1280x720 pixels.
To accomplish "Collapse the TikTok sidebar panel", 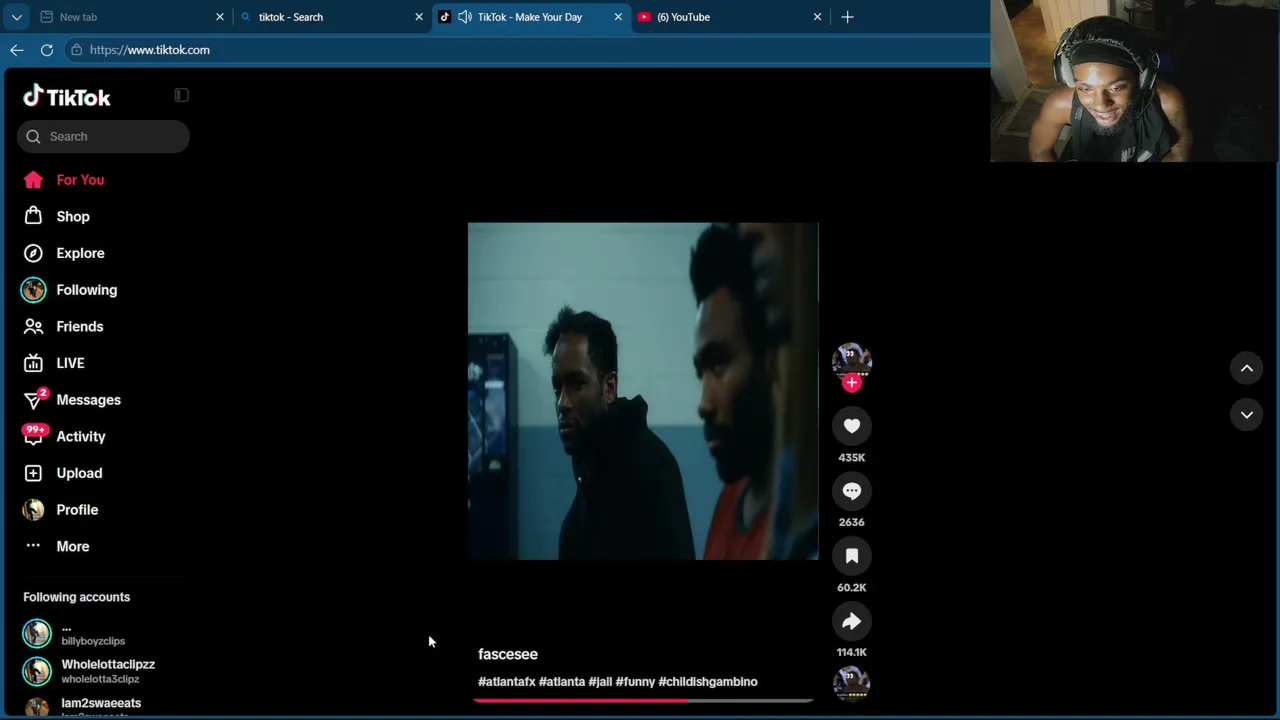I will click(x=181, y=95).
